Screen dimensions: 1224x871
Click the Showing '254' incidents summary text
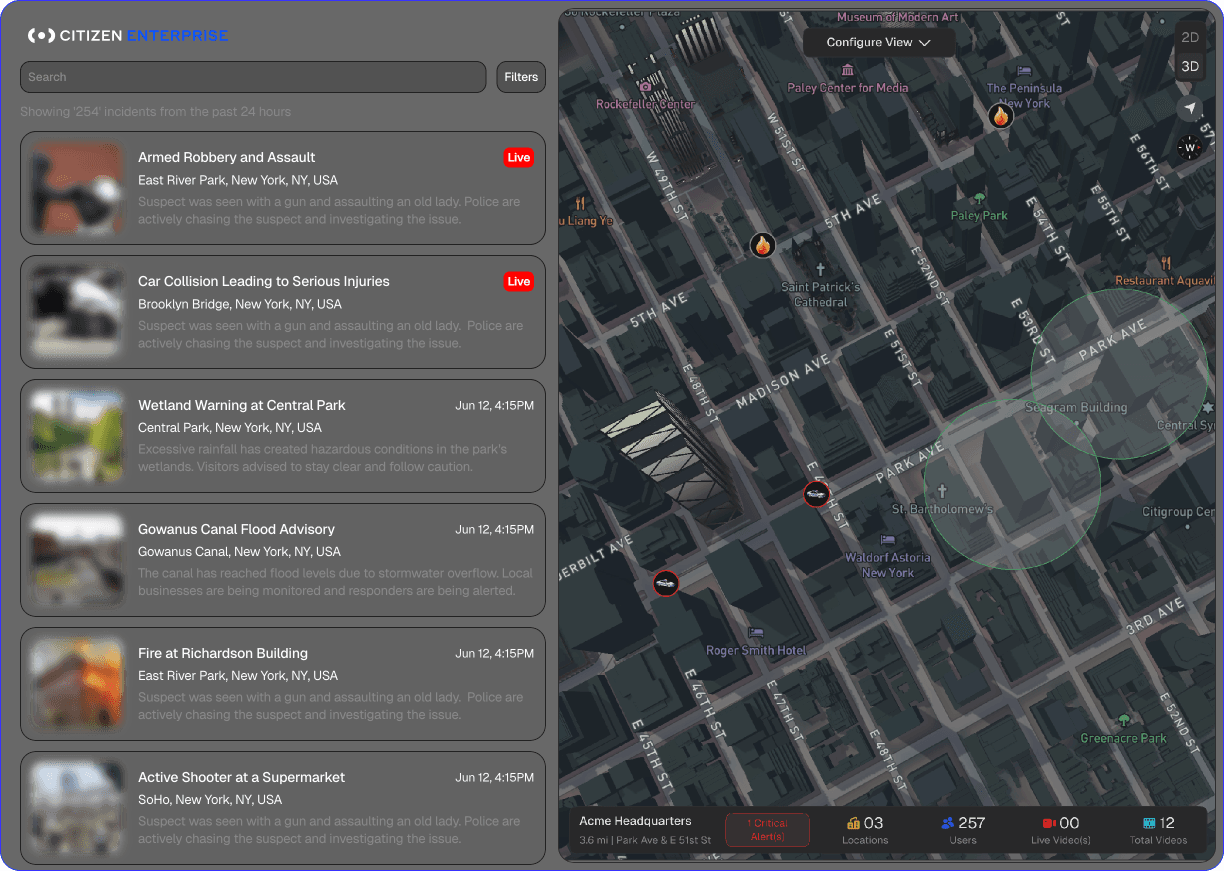[x=155, y=112]
